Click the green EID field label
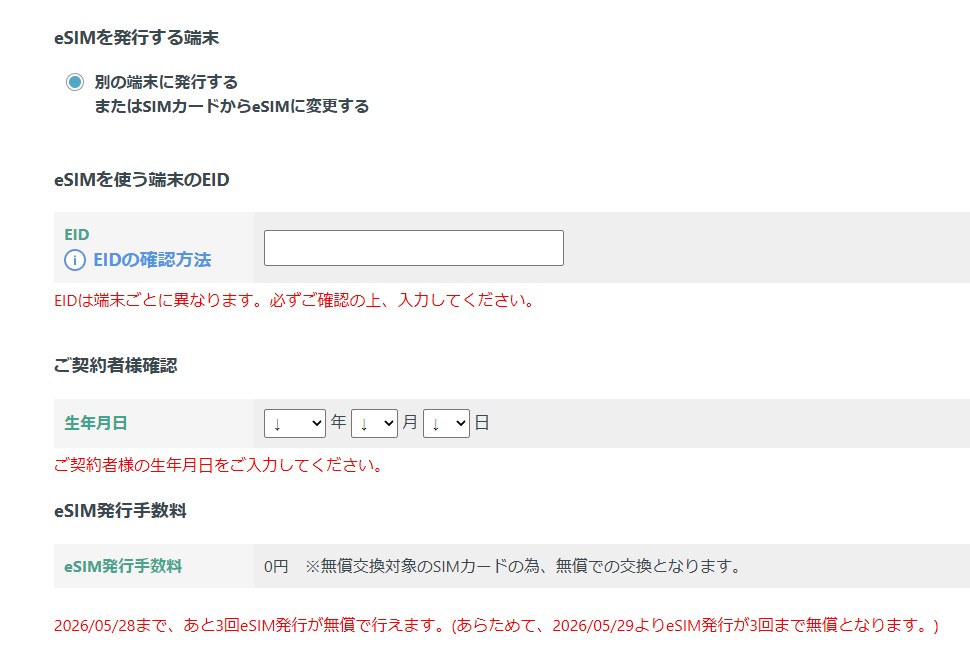Image resolution: width=970 pixels, height=666 pixels. coord(77,234)
